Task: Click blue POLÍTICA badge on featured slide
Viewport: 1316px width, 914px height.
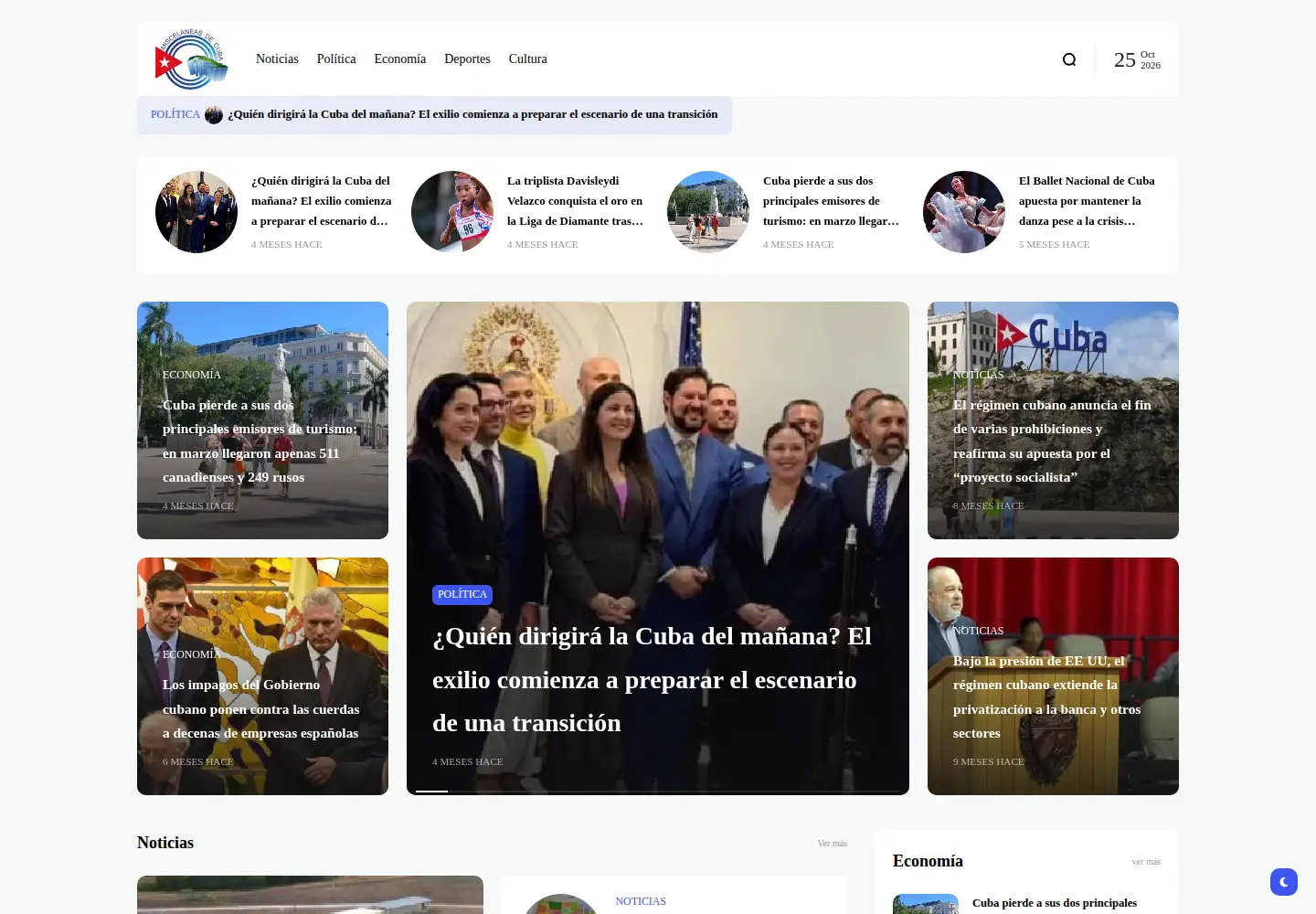Action: tap(462, 595)
